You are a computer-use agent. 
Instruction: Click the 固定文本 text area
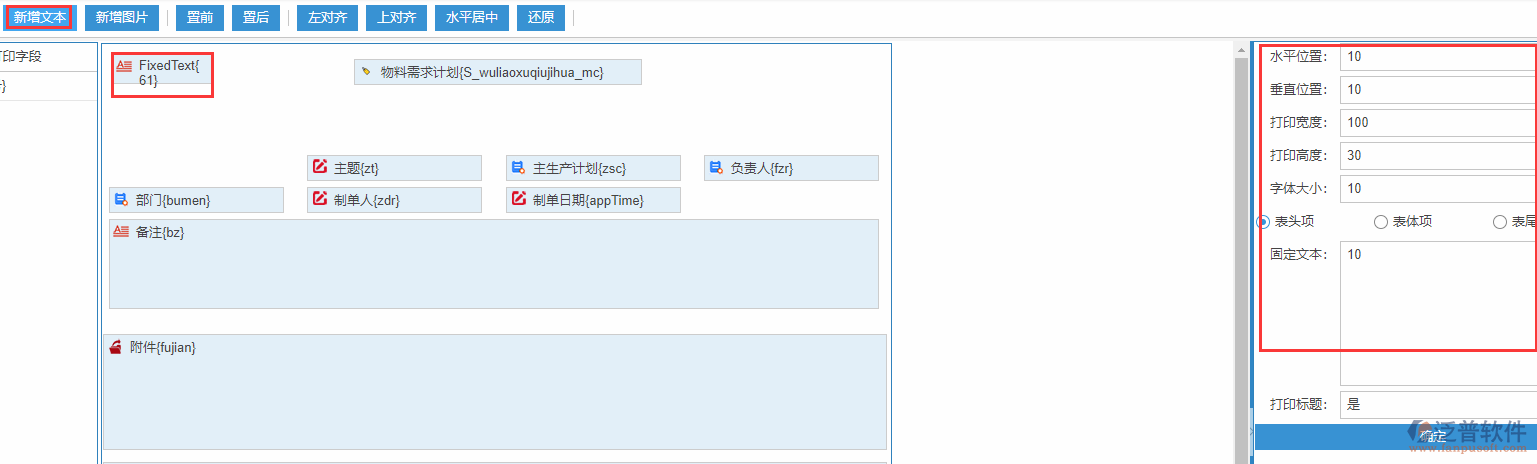click(1438, 313)
